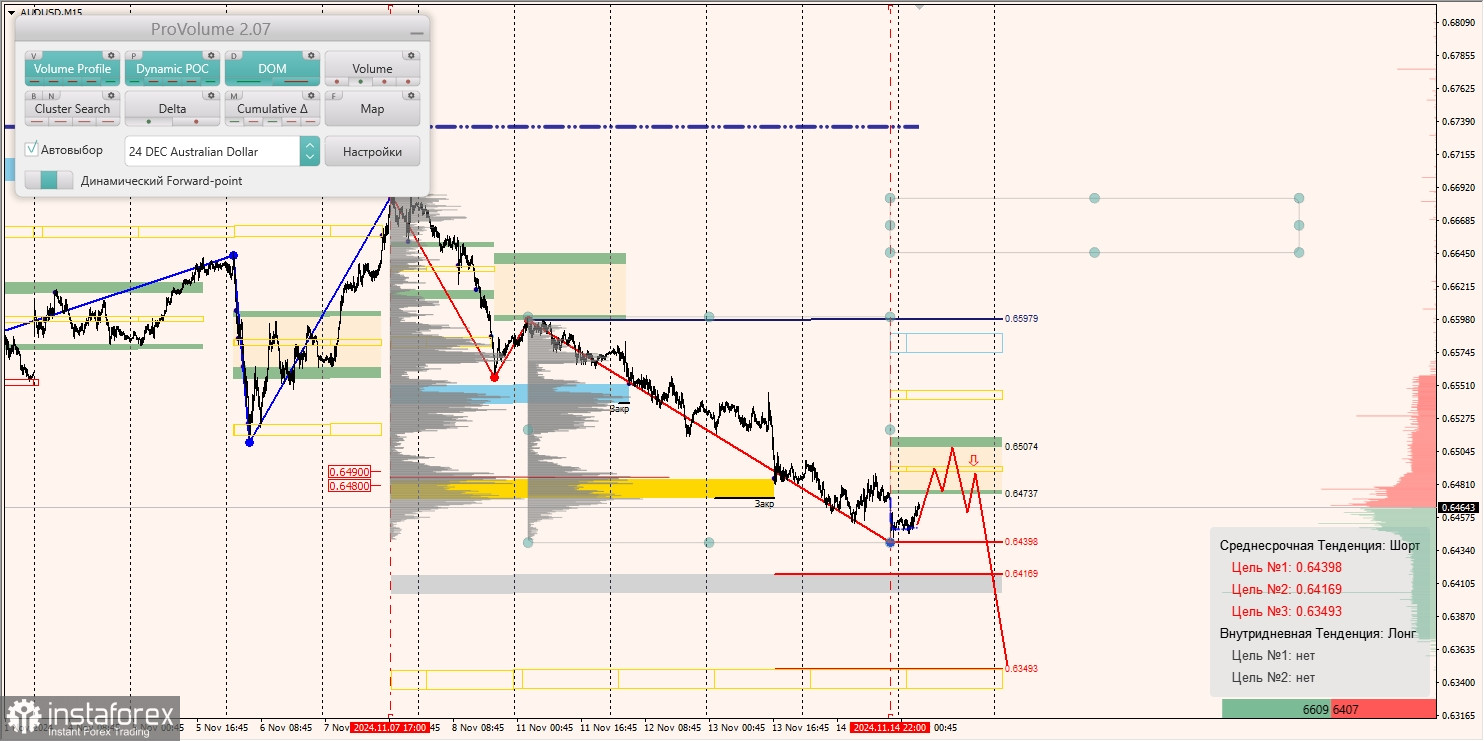Viewport: 1484px width, 741px height.
Task: Click the Внутридневная Тенденция: Лонг text
Action: tap(1318, 633)
